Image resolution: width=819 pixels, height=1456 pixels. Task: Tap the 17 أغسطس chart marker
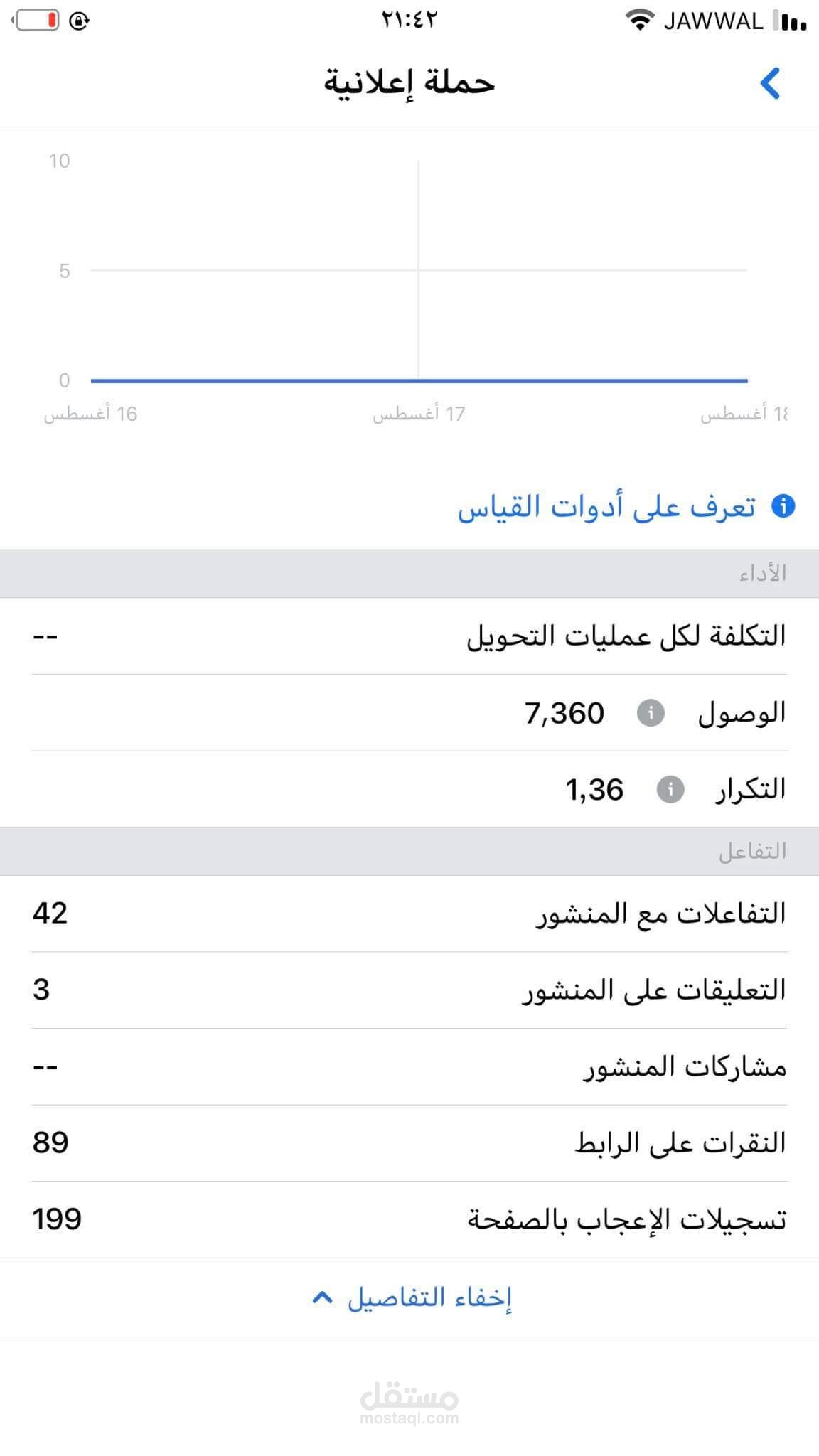click(418, 414)
